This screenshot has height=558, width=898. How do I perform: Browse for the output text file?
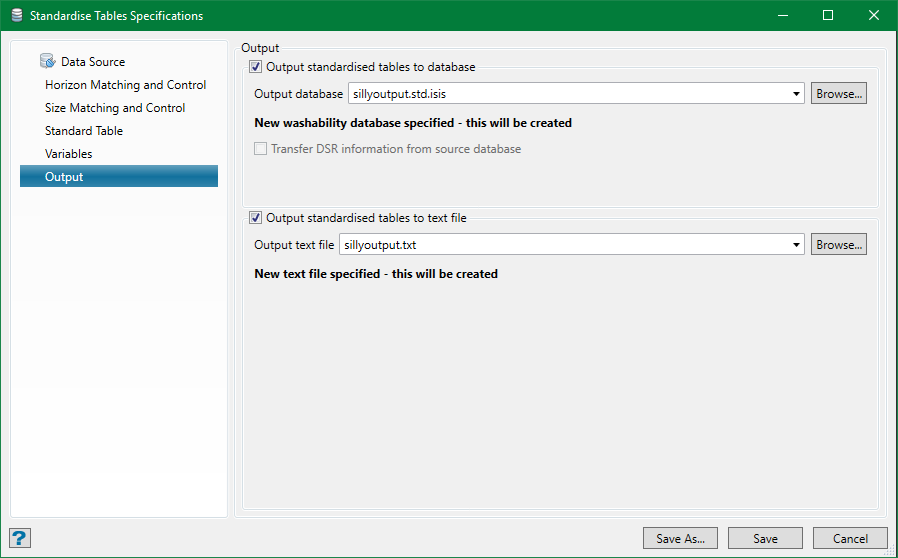tap(838, 245)
